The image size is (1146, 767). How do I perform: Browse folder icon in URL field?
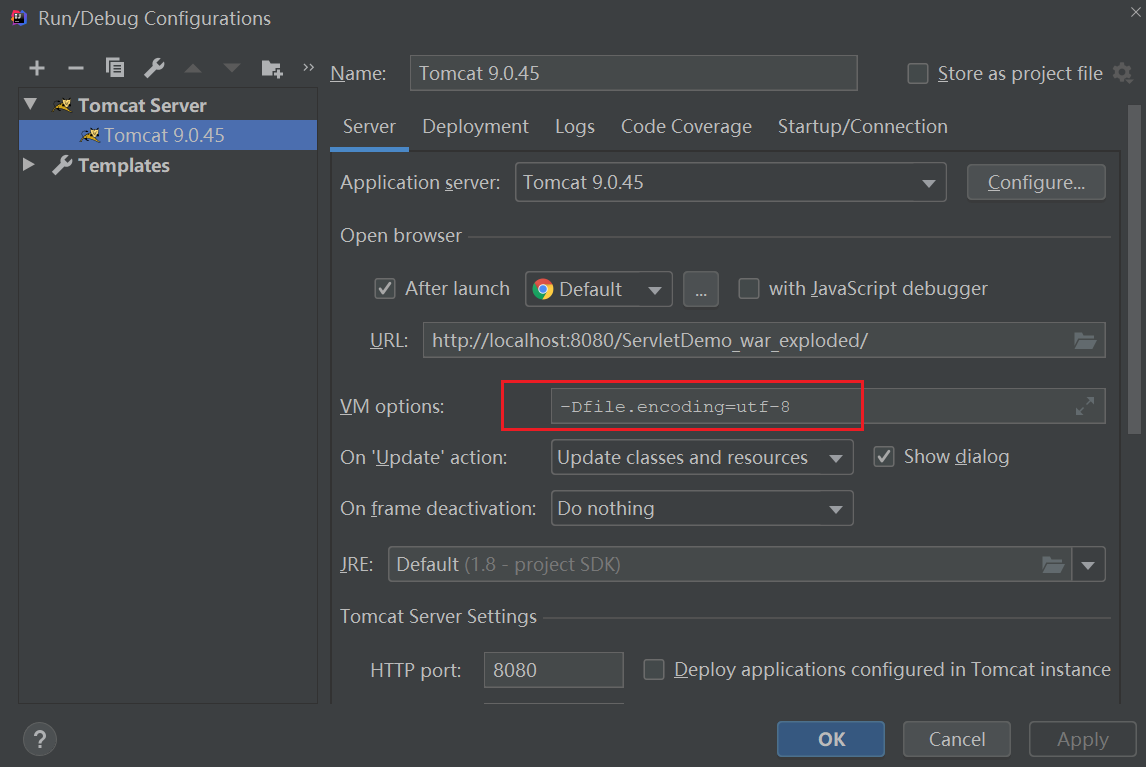[1085, 340]
